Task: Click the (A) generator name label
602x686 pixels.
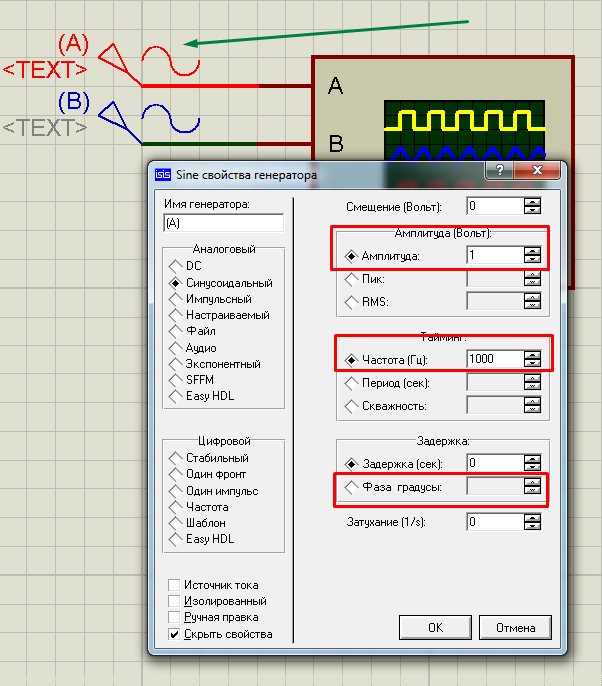Action: point(74,44)
